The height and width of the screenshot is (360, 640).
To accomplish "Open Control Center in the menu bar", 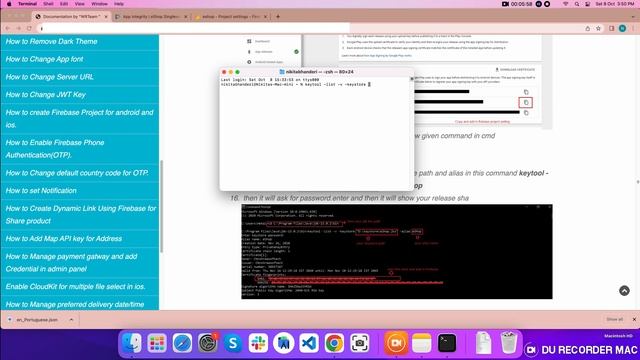I will tap(587, 4).
